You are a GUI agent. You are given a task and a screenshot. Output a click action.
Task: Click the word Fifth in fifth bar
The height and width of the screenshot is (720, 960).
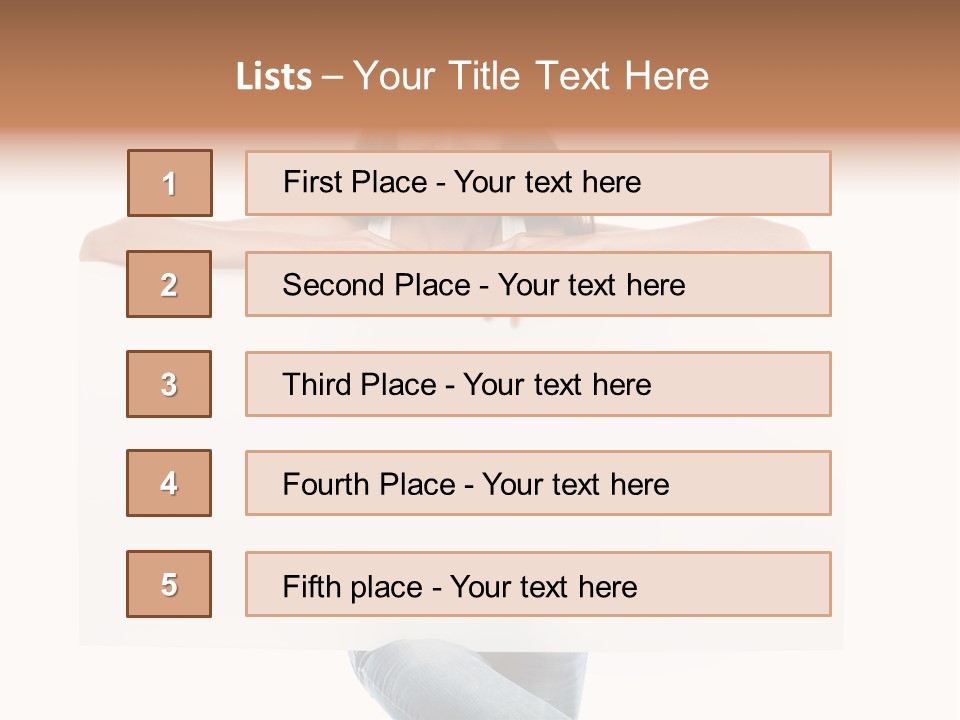point(311,586)
